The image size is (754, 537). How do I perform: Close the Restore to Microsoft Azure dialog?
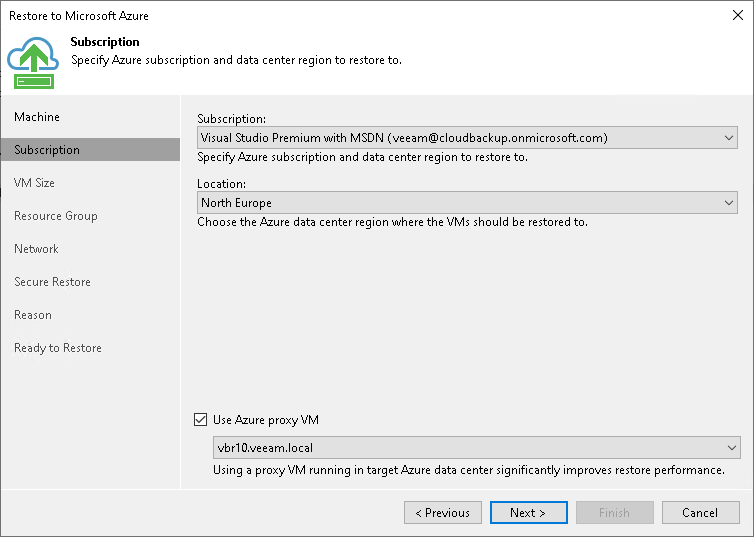click(735, 16)
